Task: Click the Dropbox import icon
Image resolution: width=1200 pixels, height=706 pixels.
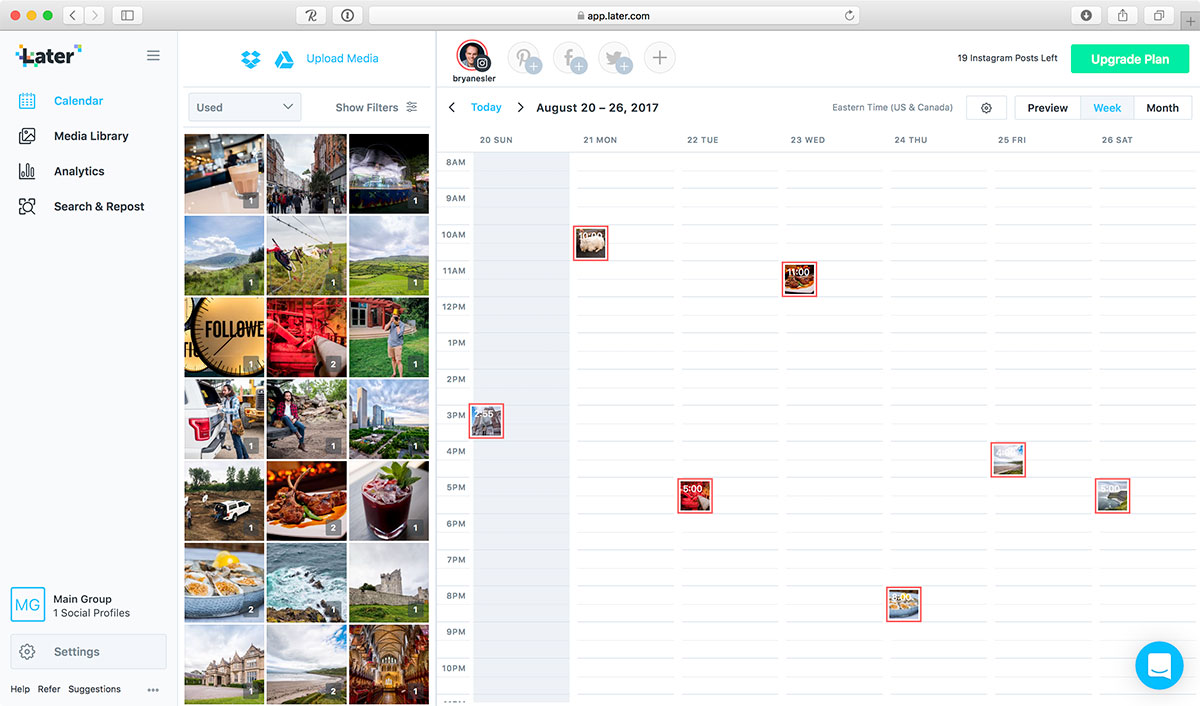Action: point(250,59)
